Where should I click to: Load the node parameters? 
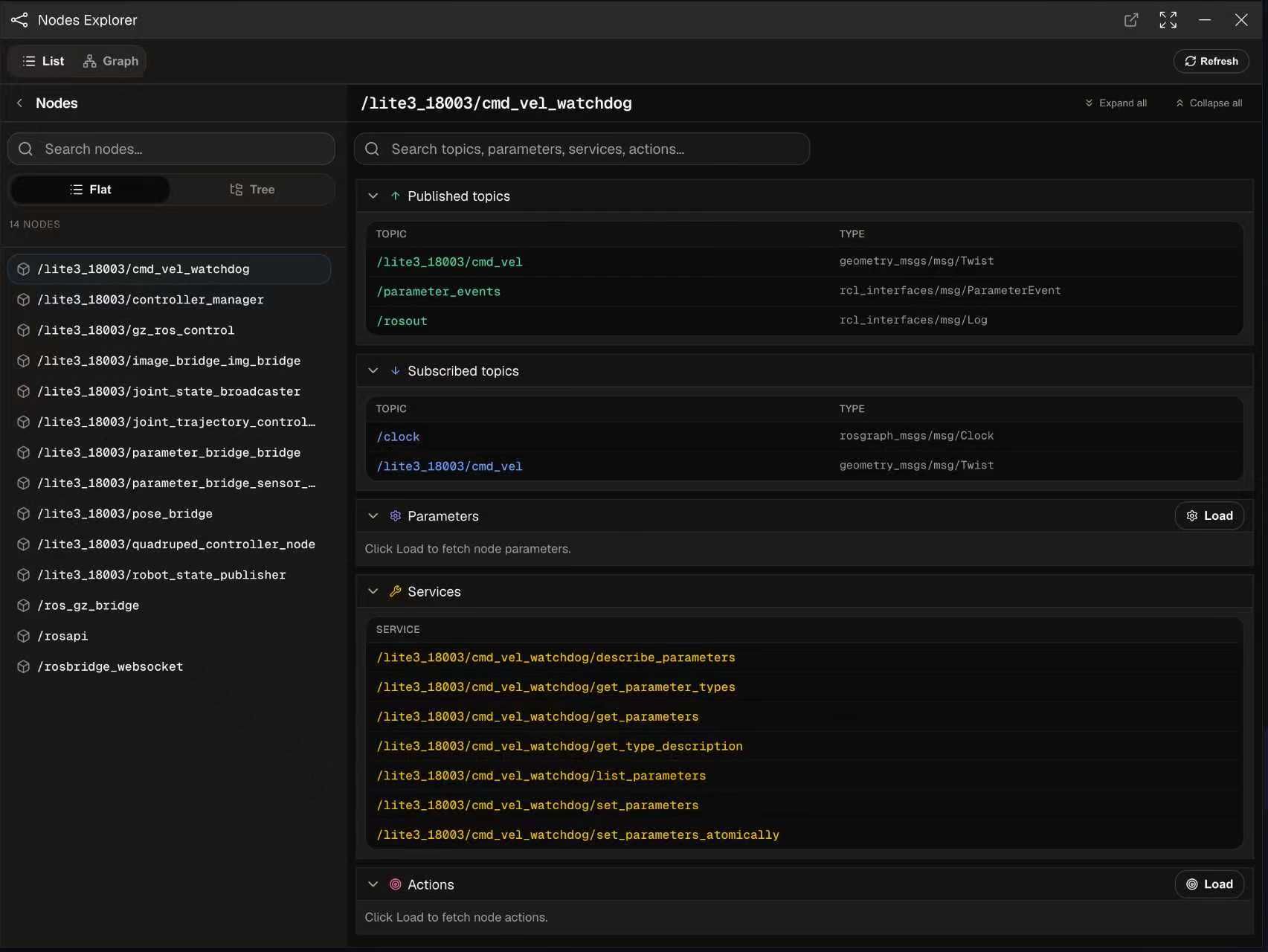(1209, 516)
